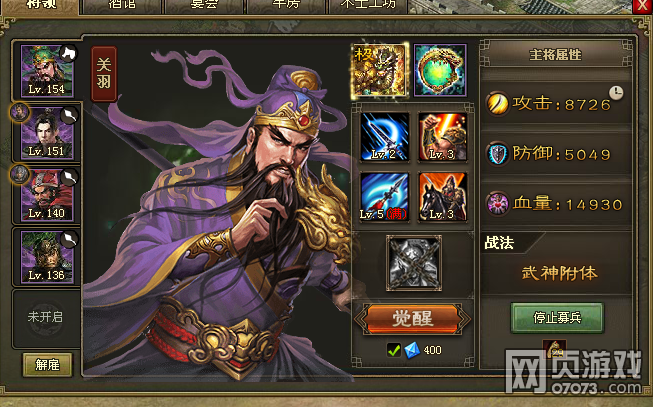Screen dimensions: 653x407
Task: Select the Lv. 140 general portrait
Action: tap(47, 195)
